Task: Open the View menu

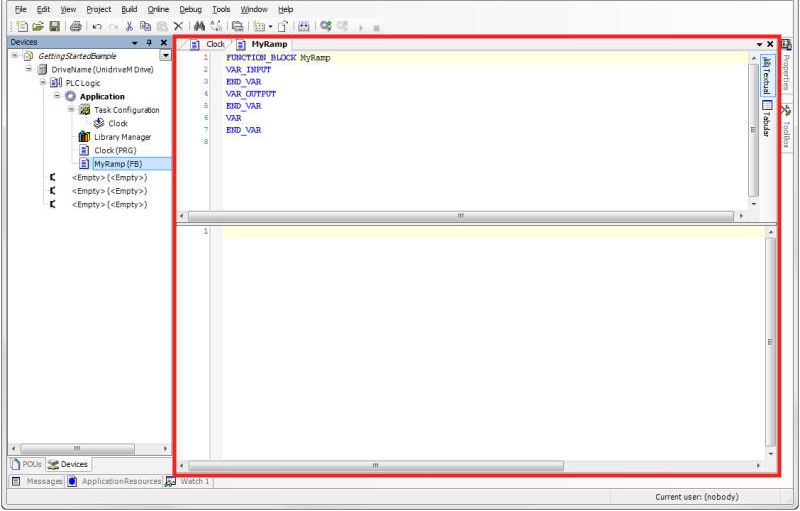Action: pyautogui.click(x=68, y=9)
